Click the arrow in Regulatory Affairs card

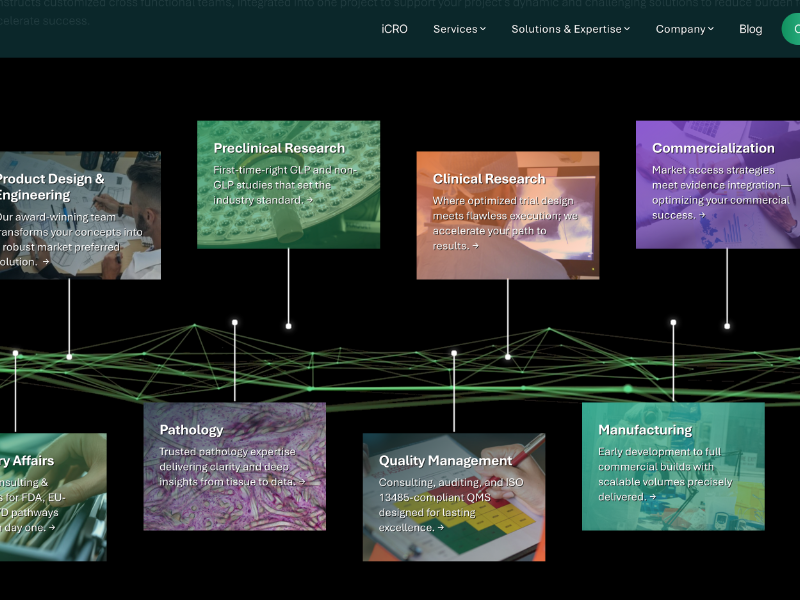pos(52,528)
